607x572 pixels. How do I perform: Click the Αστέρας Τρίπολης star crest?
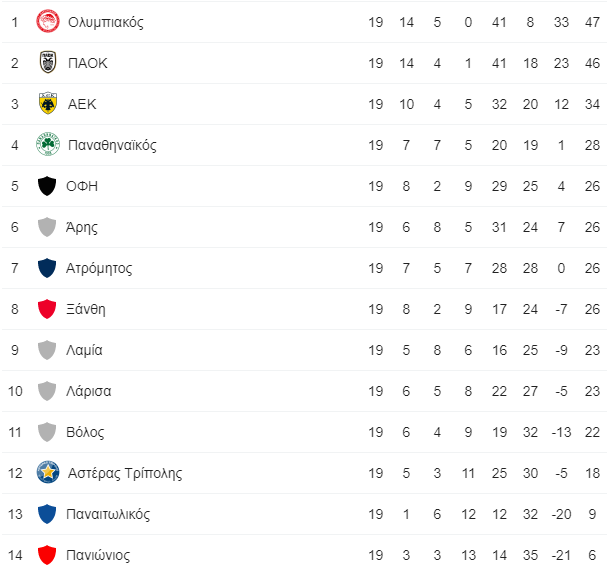(x=48, y=472)
